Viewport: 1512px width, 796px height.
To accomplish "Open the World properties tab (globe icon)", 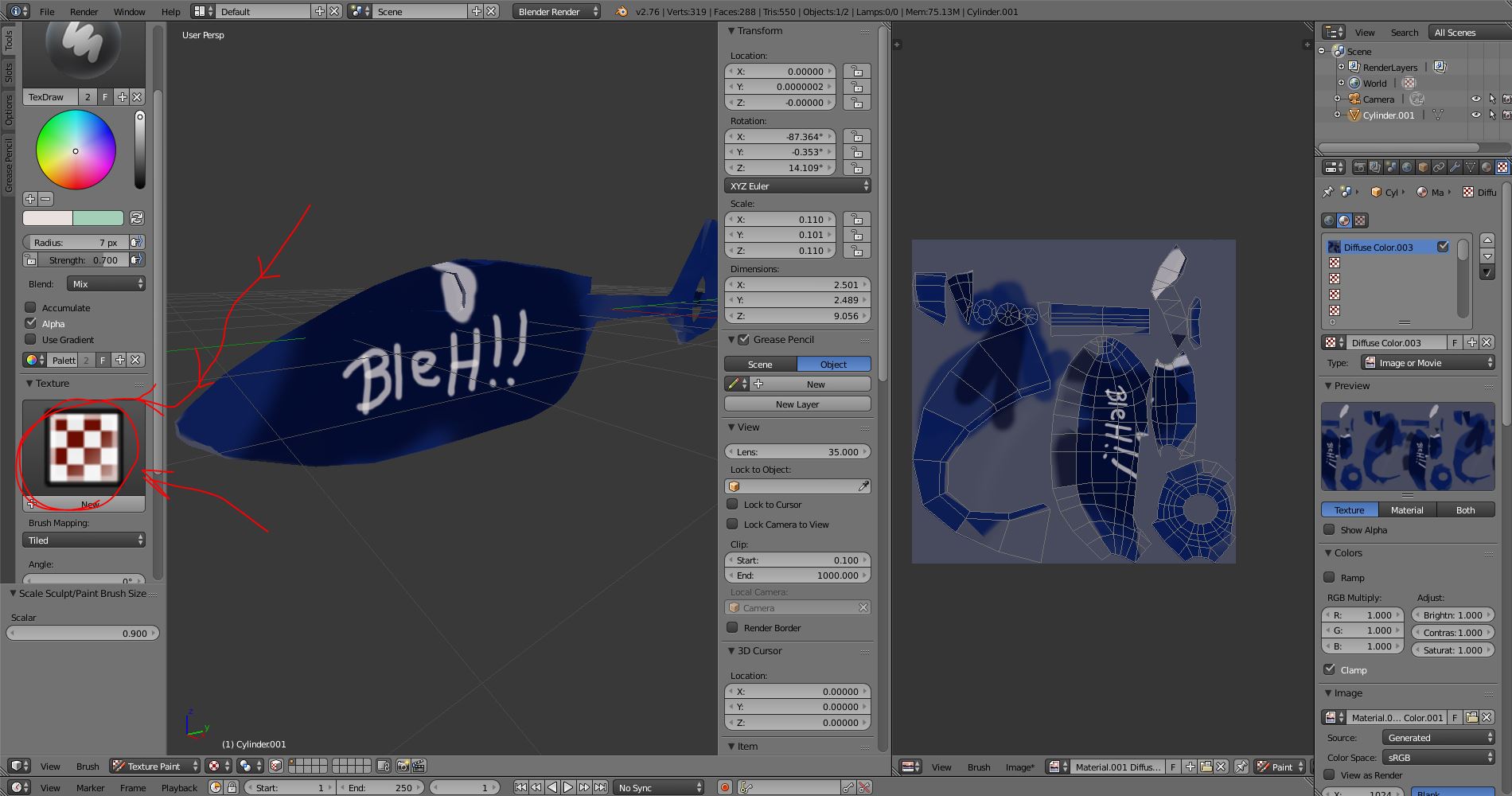I will 1407,167.
